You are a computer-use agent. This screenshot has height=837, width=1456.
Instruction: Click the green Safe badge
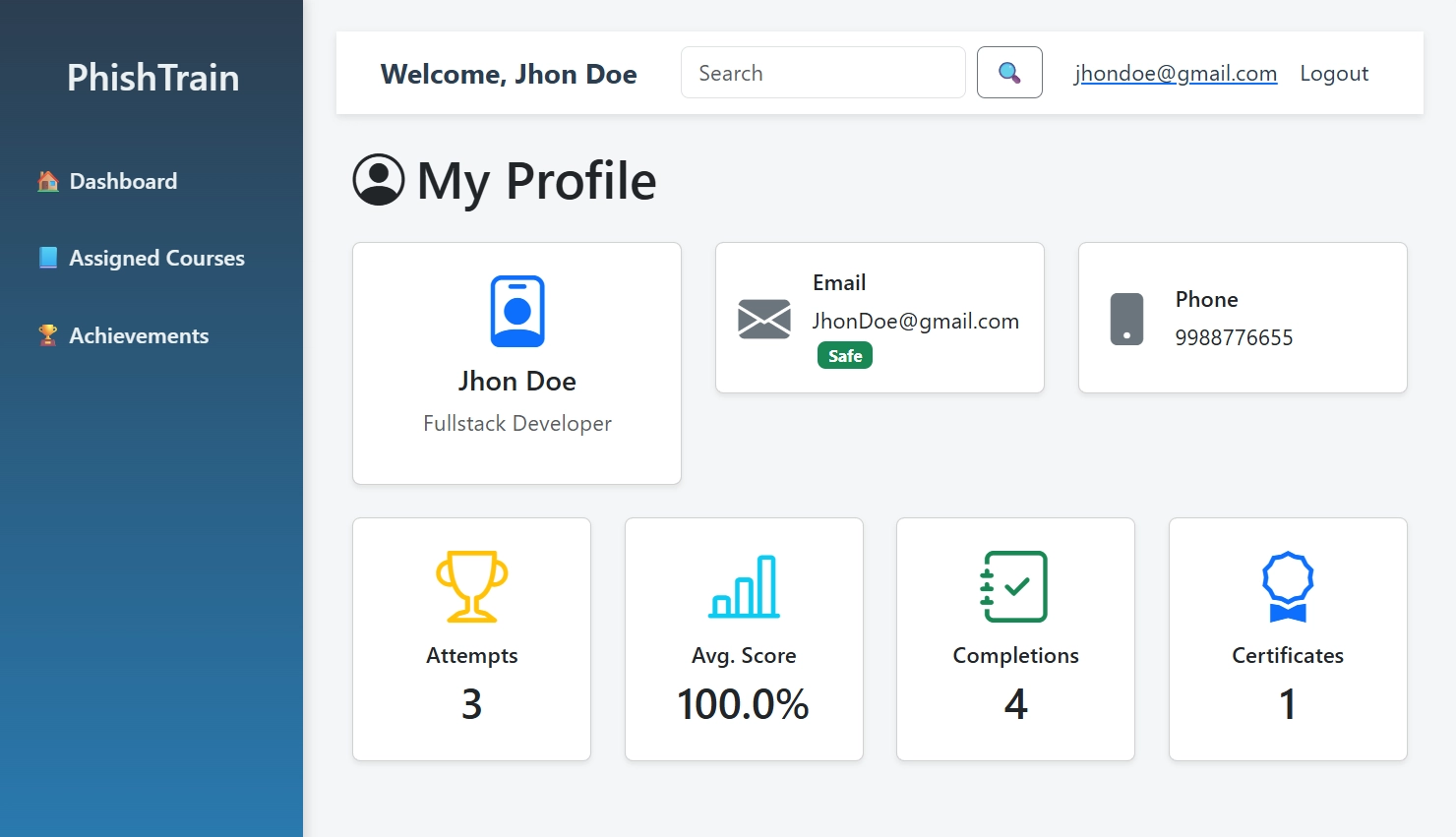[x=844, y=355]
